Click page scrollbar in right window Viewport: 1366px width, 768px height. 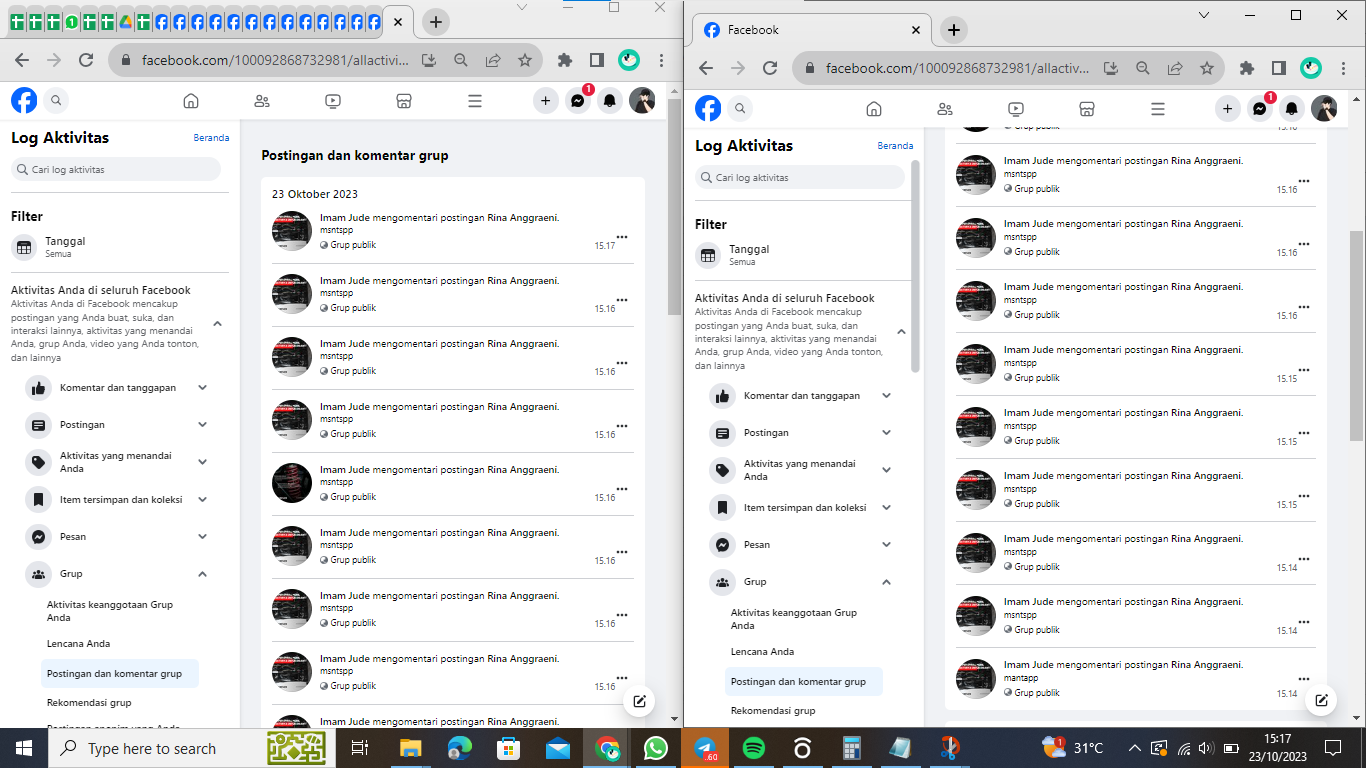1356,335
